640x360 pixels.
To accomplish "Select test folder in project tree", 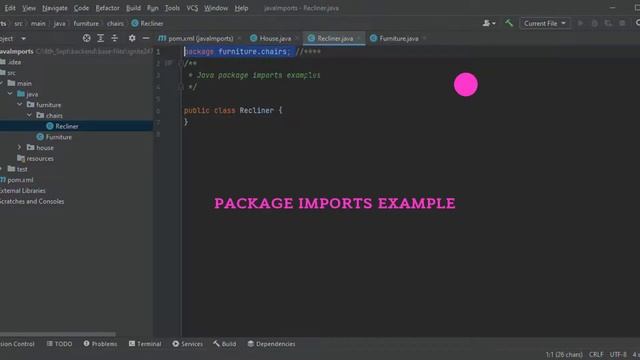I will 22,169.
